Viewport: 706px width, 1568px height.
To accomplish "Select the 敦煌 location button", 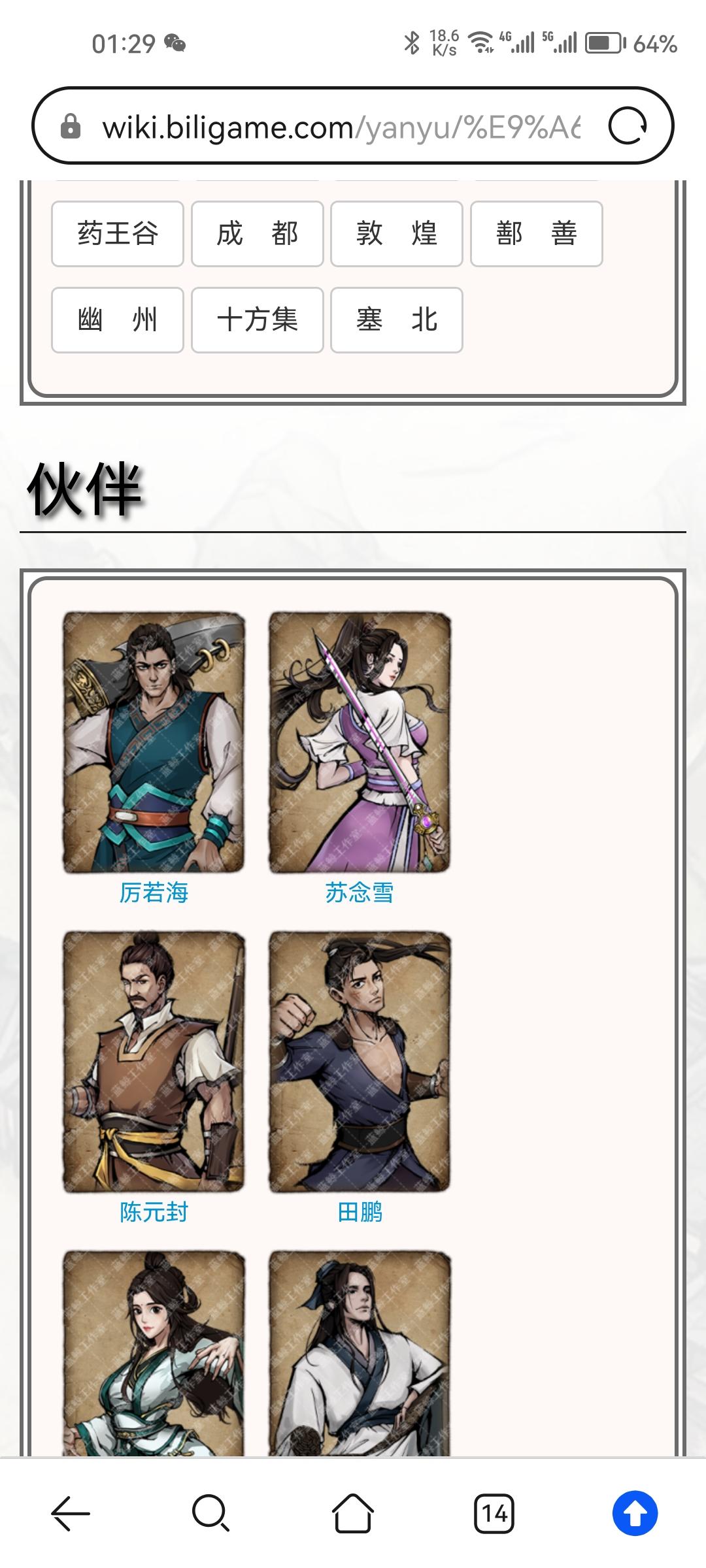I will (x=397, y=234).
